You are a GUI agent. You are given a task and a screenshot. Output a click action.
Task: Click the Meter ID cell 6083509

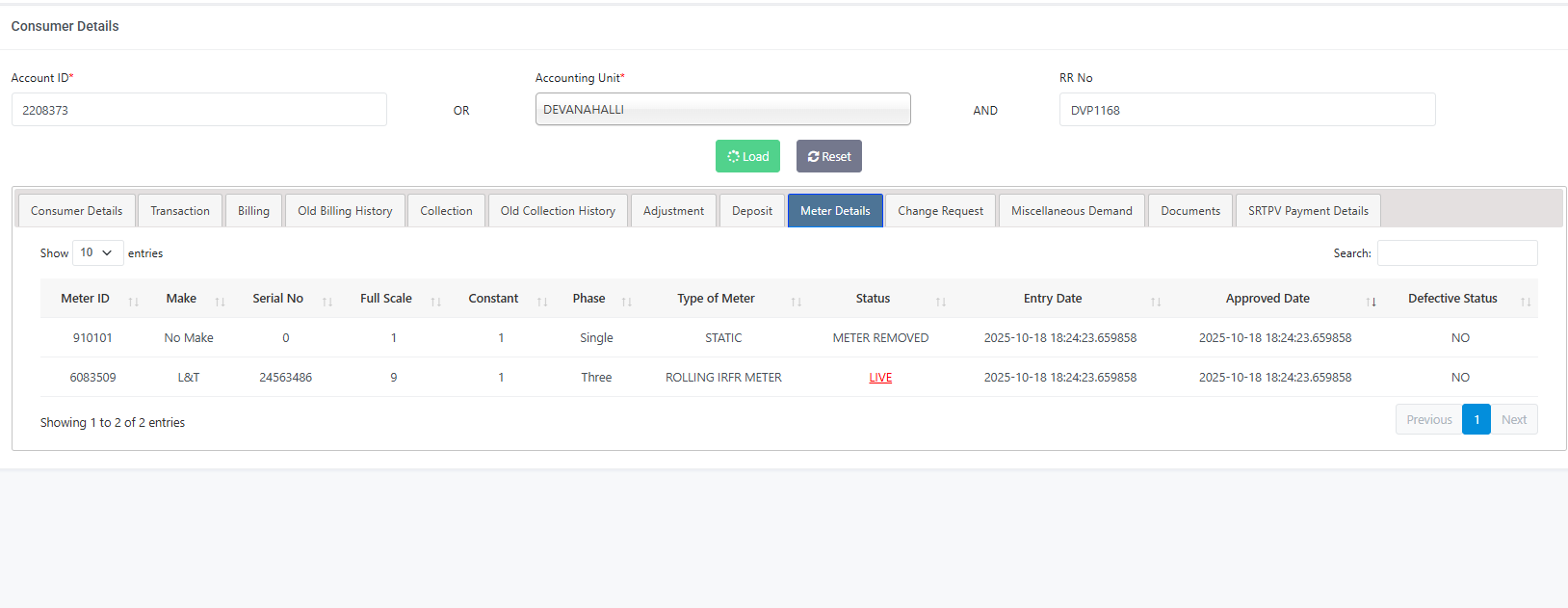pyautogui.click(x=92, y=378)
